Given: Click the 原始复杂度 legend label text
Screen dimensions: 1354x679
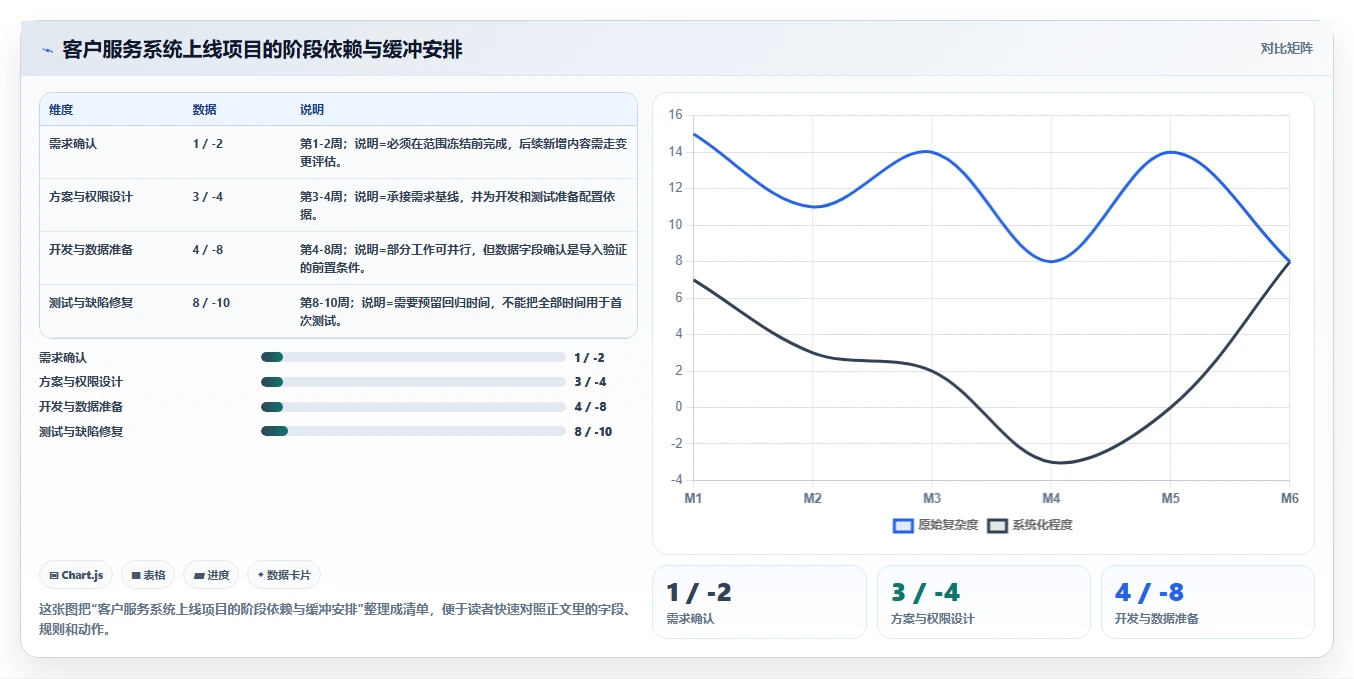Looking at the screenshot, I should pos(948,525).
